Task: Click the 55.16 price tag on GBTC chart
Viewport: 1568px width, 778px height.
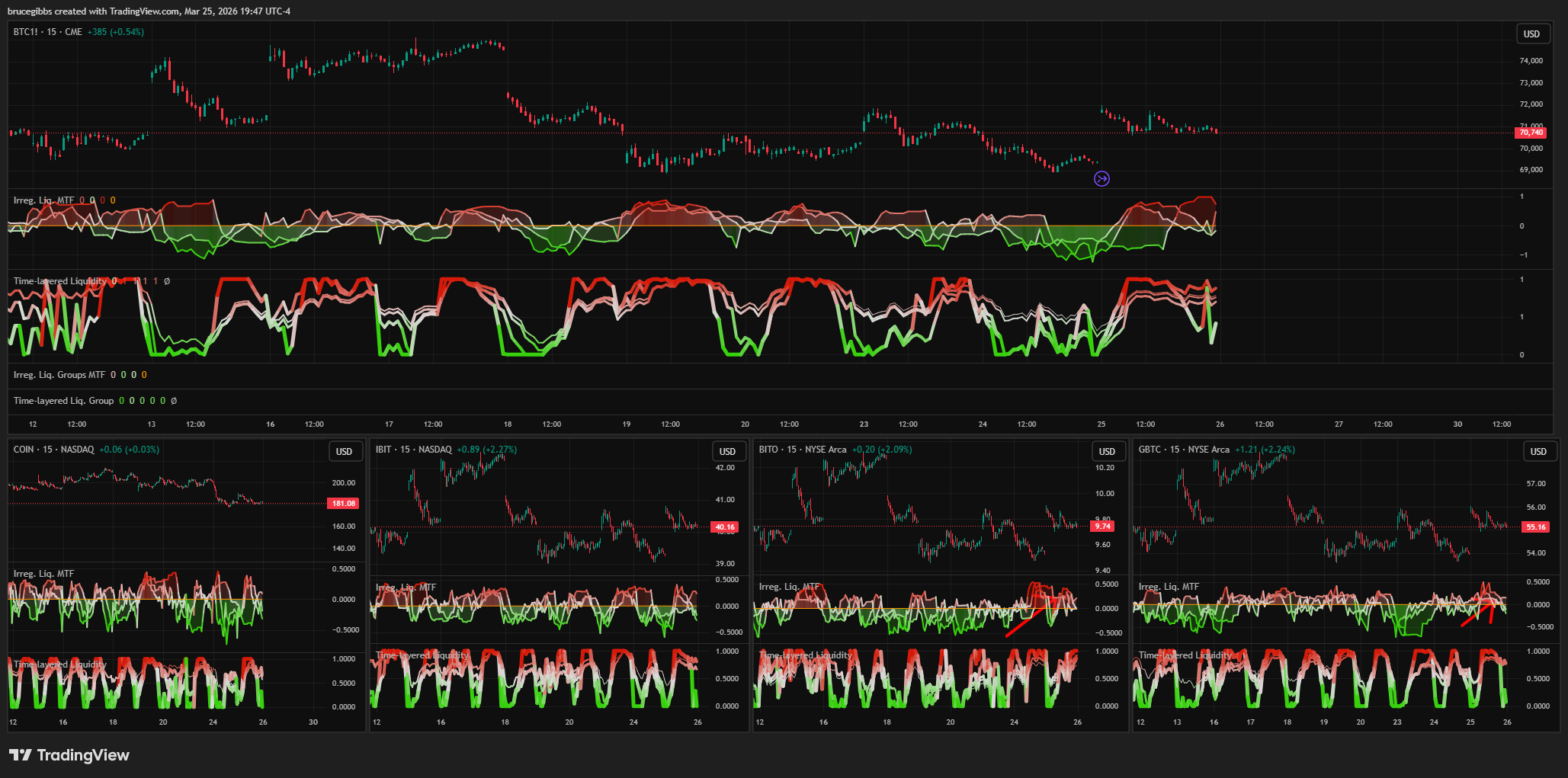Action: [1535, 527]
